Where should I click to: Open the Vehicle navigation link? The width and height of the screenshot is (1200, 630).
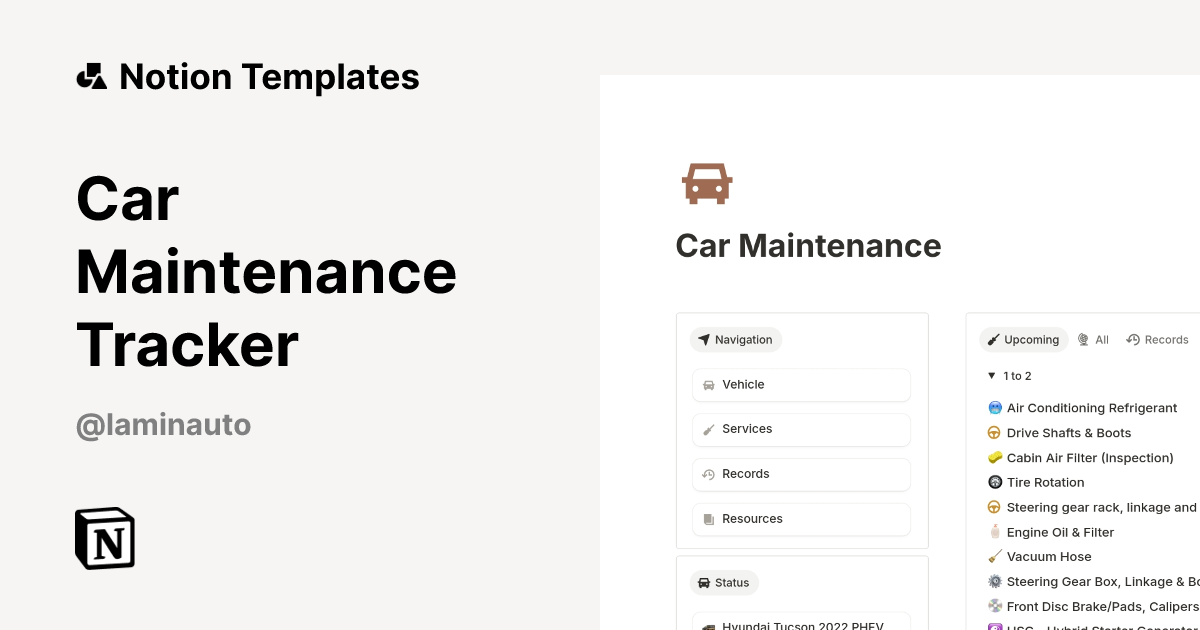point(801,385)
